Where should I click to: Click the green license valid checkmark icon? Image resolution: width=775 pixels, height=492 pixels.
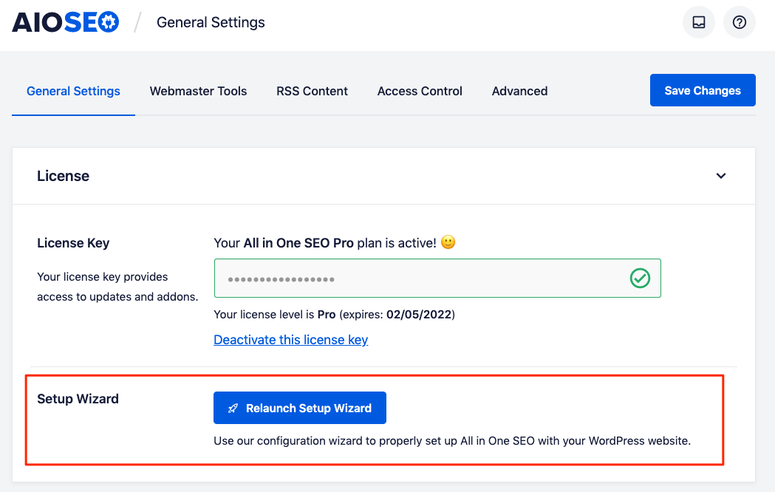pyautogui.click(x=640, y=278)
